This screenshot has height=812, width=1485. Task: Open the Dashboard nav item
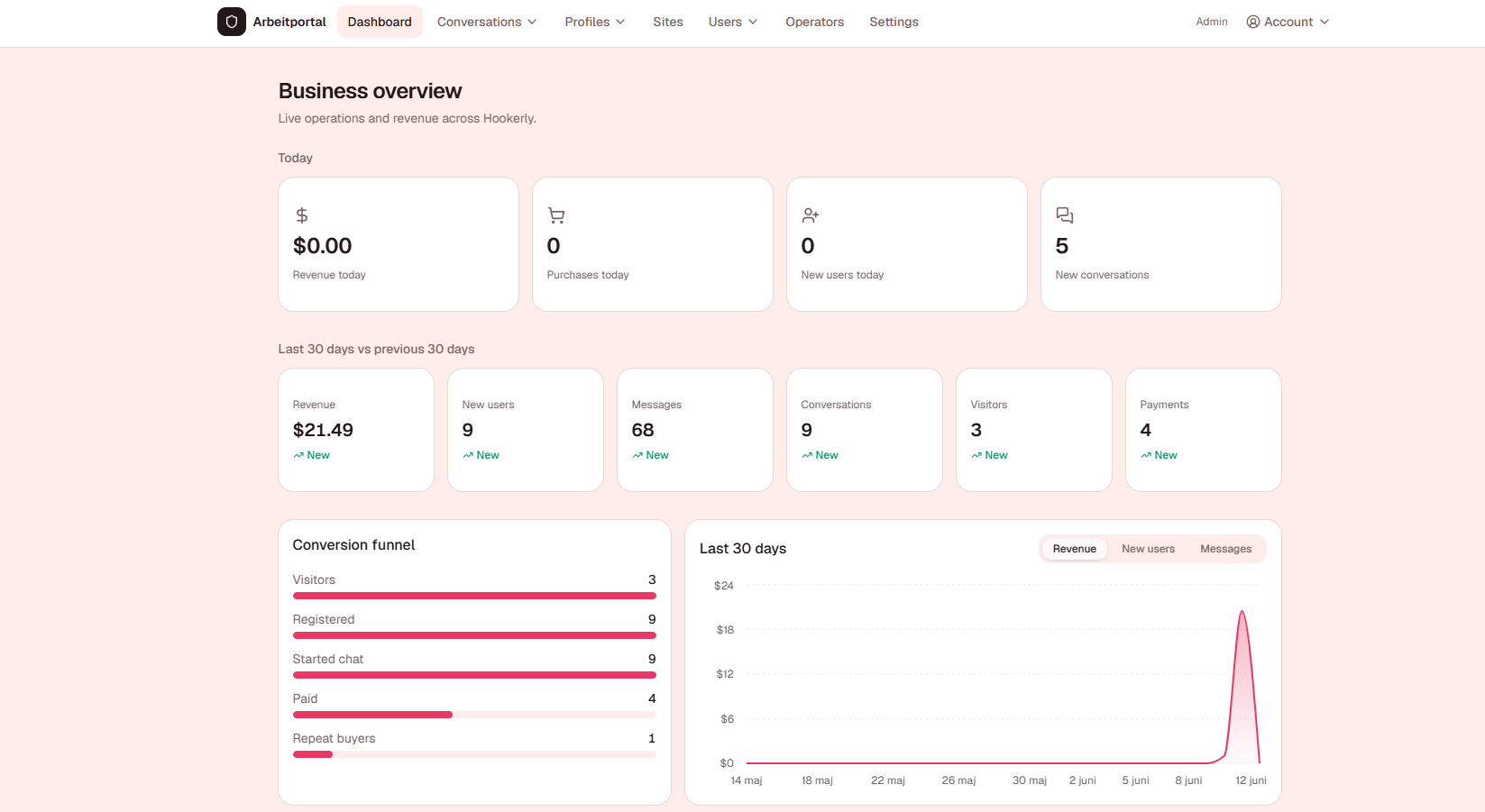(x=380, y=22)
